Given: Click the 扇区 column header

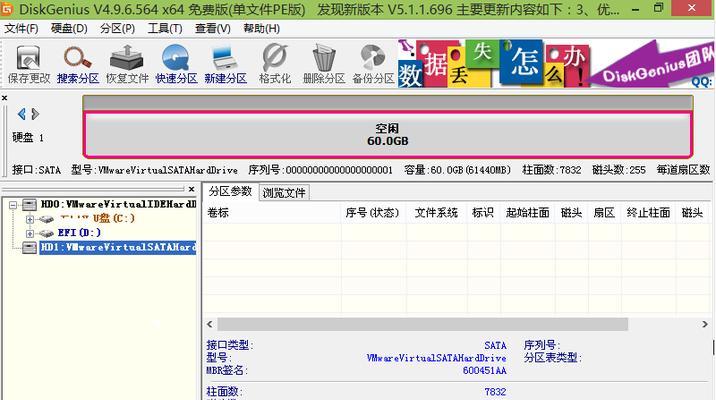Looking at the screenshot, I should coord(604,212).
